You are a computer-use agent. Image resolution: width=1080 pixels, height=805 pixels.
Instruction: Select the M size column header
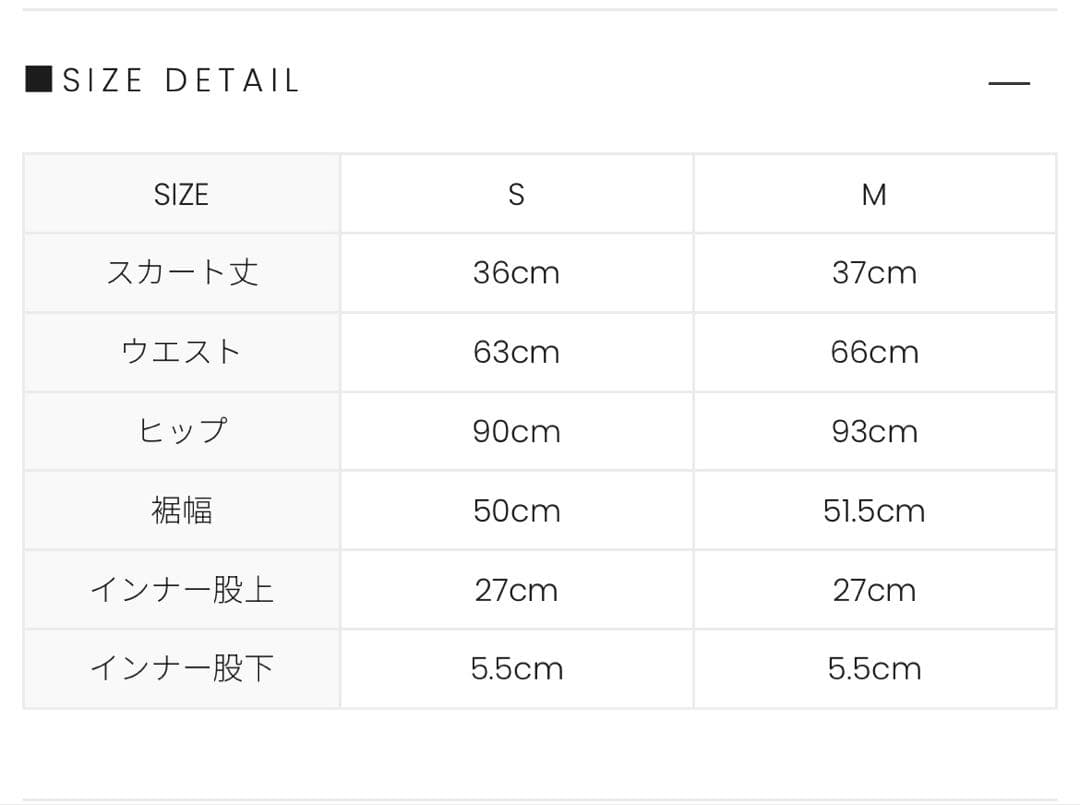(874, 194)
